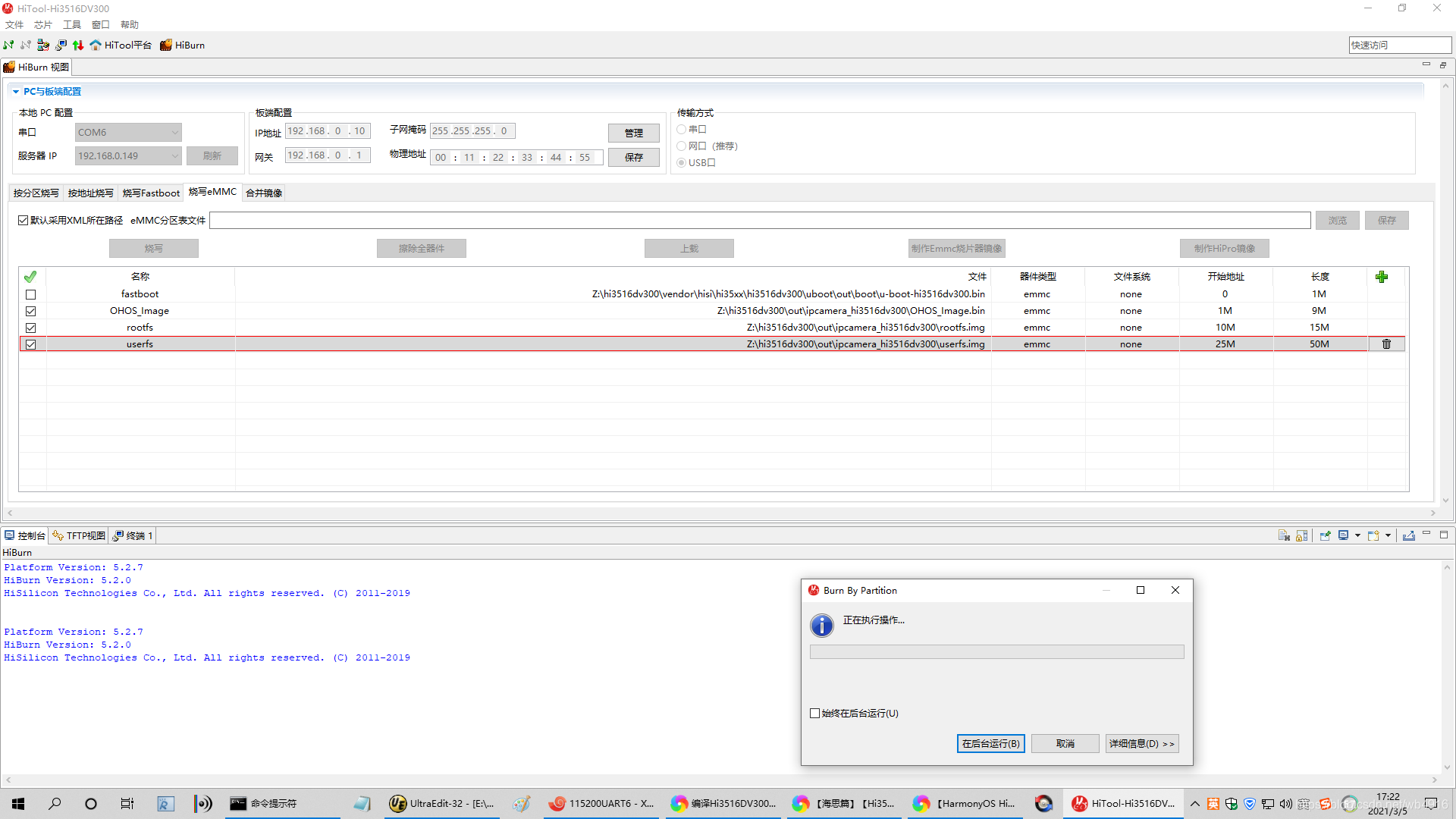Check the fastboot partition checkbox
The width and height of the screenshot is (1456, 819).
coord(31,294)
